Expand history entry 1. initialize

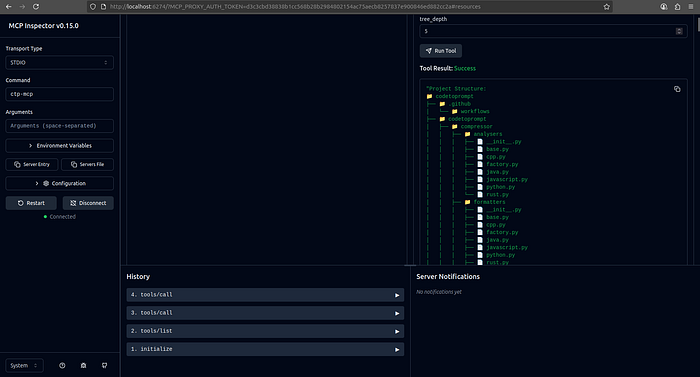265,349
